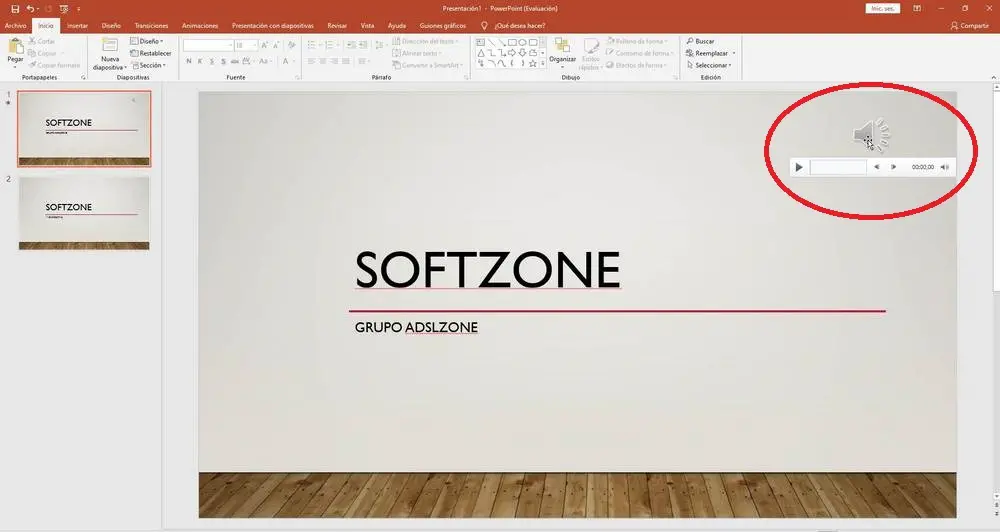Image resolution: width=1000 pixels, height=532 pixels.
Task: Open the Portapapeles dialog launcher
Action: pos(83,77)
